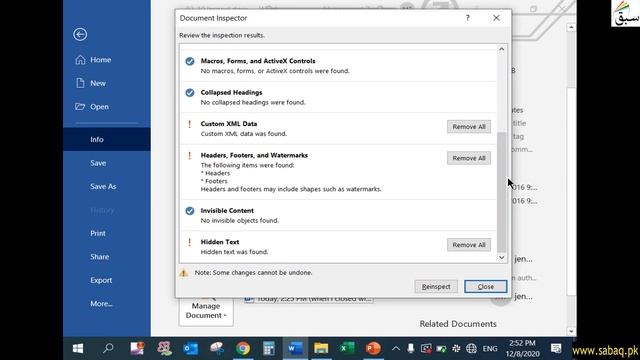Click the Macros, Forms, and ActiveX checkmark icon
The image size is (640, 360).
click(190, 61)
